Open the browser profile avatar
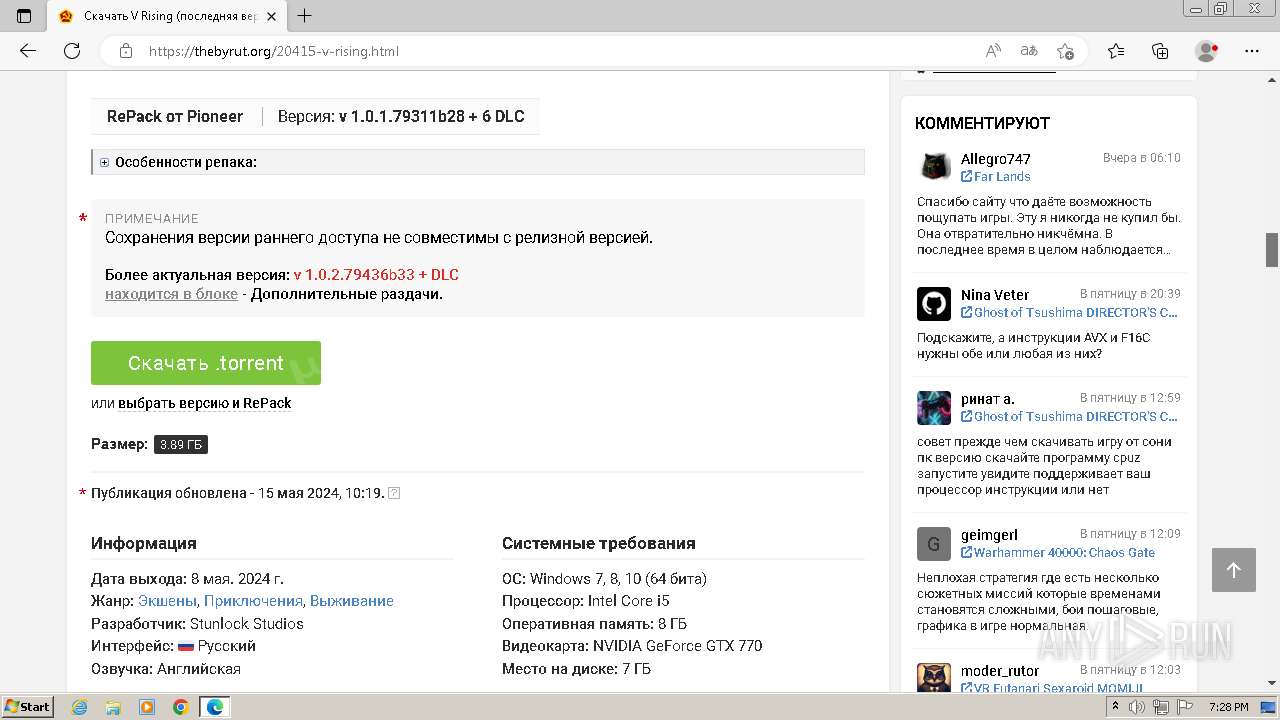 click(1207, 51)
